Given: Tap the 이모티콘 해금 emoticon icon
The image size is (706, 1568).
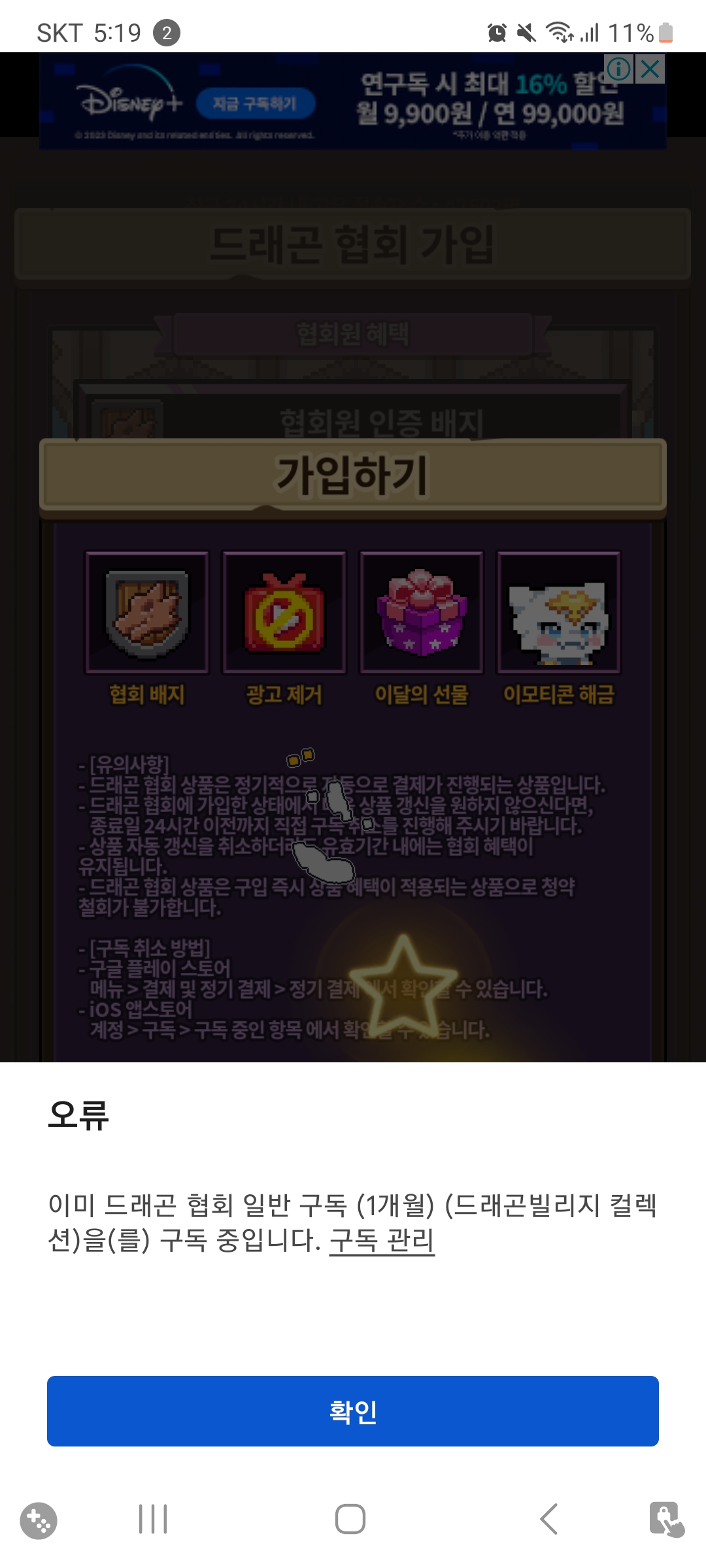Looking at the screenshot, I should pos(559,612).
